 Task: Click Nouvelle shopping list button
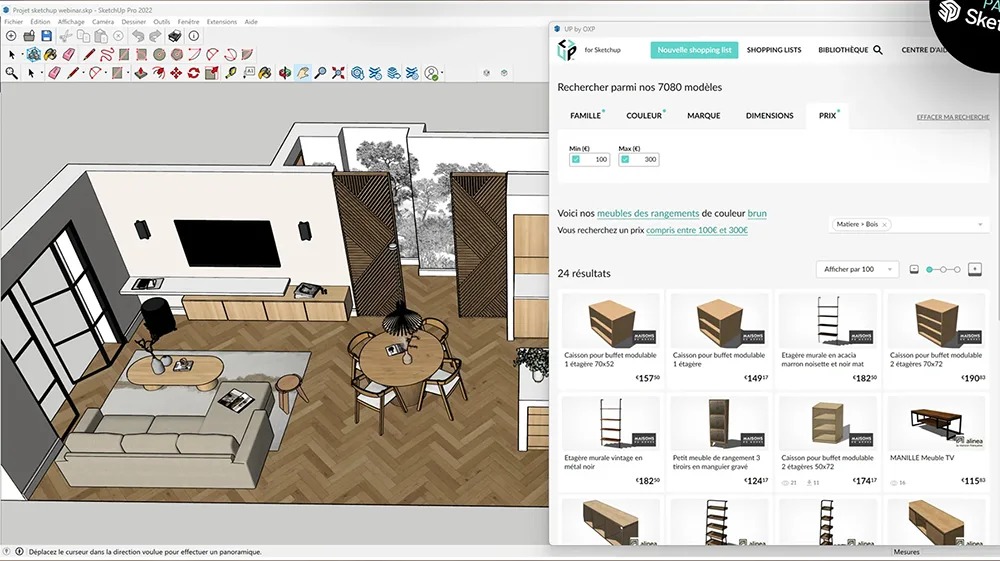pyautogui.click(x=695, y=50)
